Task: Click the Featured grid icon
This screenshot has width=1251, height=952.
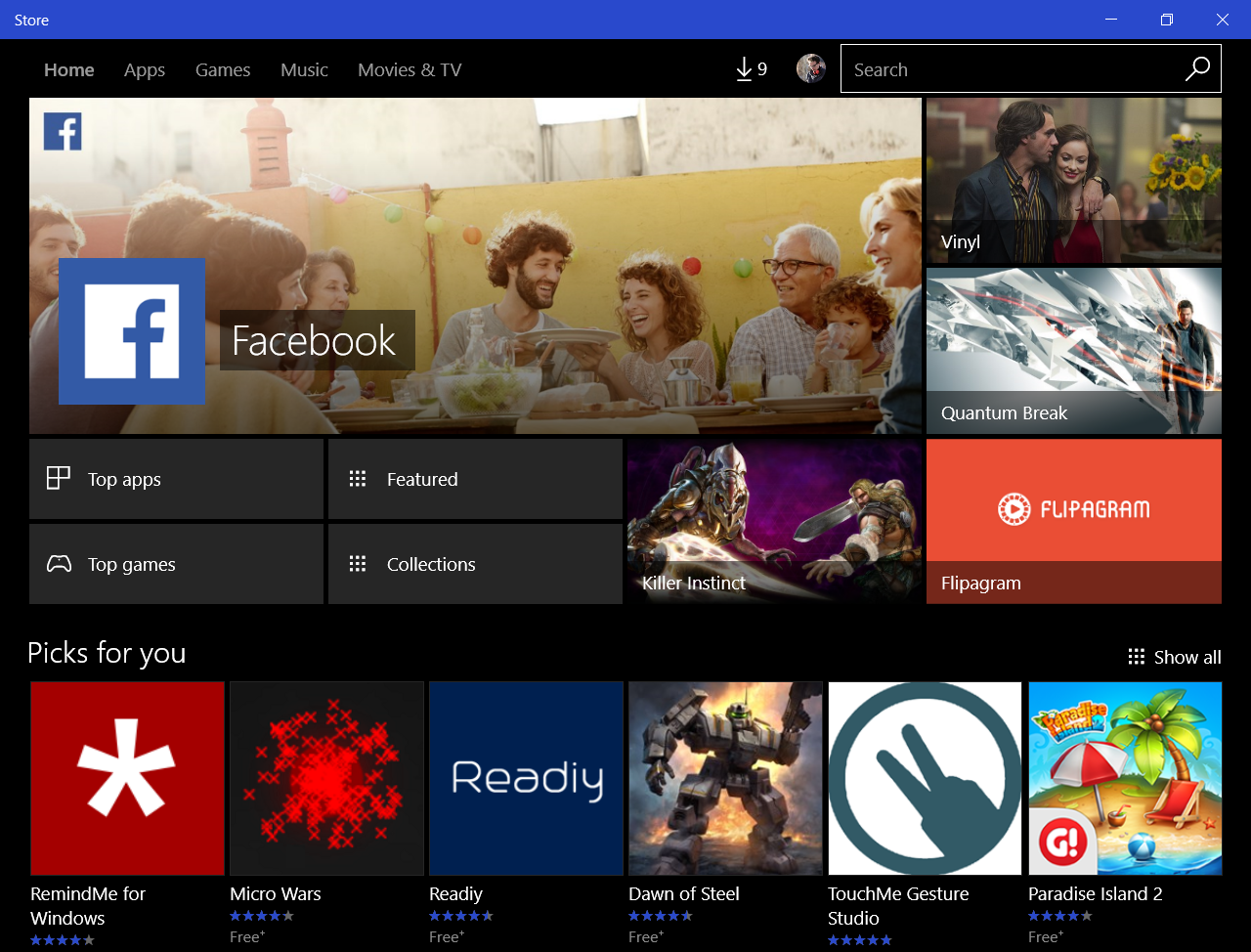Action: tap(358, 479)
